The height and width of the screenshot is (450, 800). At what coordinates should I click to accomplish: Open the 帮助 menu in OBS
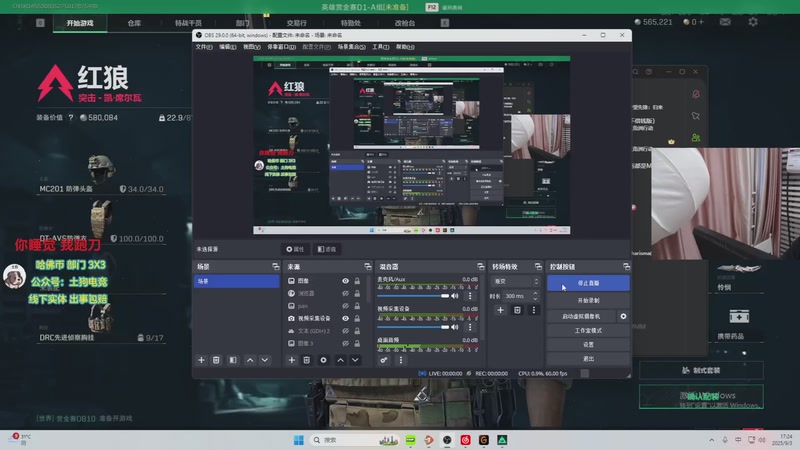coord(405,47)
